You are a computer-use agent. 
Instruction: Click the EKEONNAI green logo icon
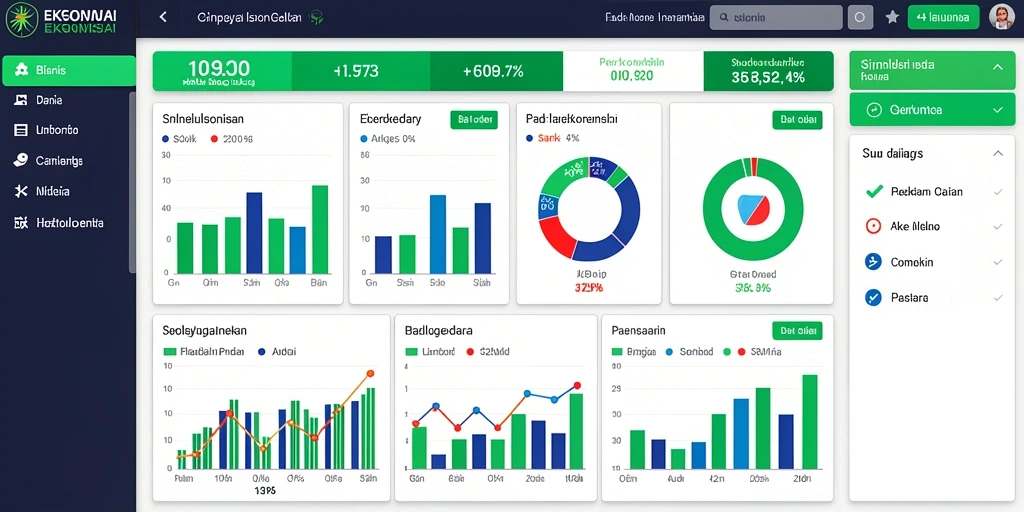pos(22,19)
